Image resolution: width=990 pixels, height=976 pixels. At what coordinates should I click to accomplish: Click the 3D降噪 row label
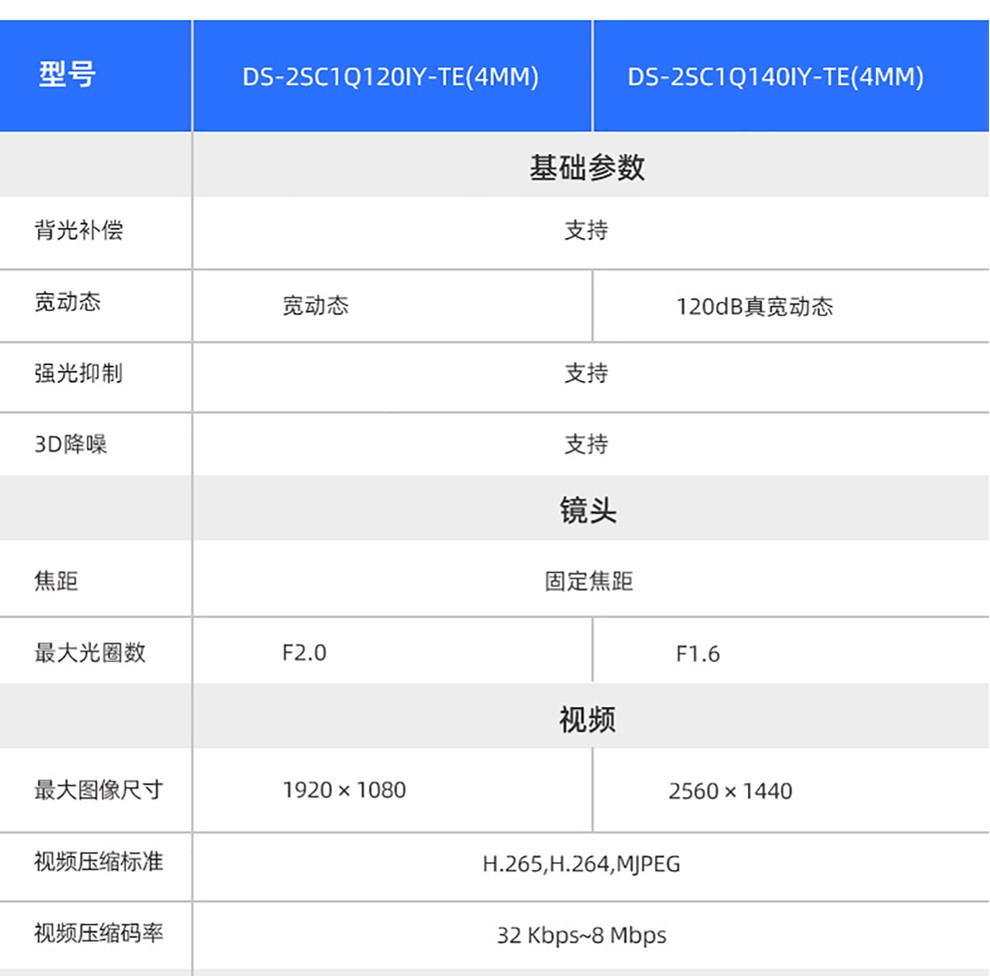click(71, 444)
